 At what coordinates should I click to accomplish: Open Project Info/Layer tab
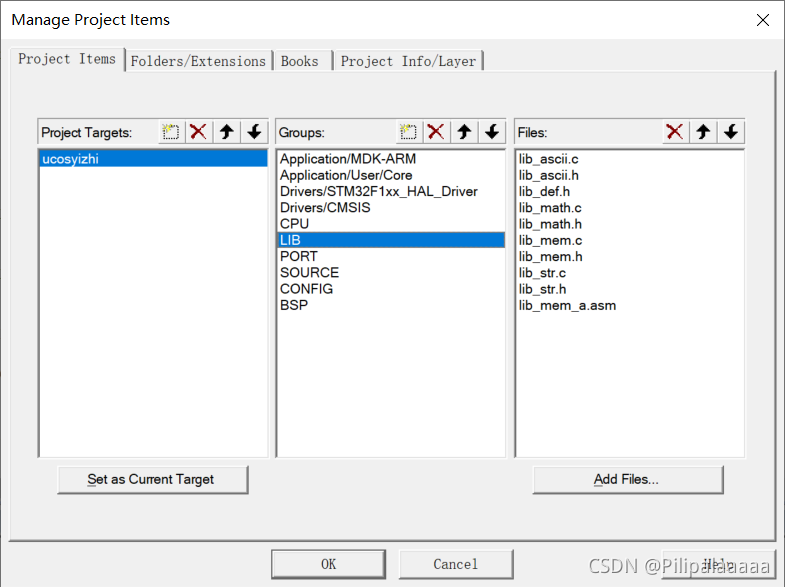pyautogui.click(x=408, y=61)
